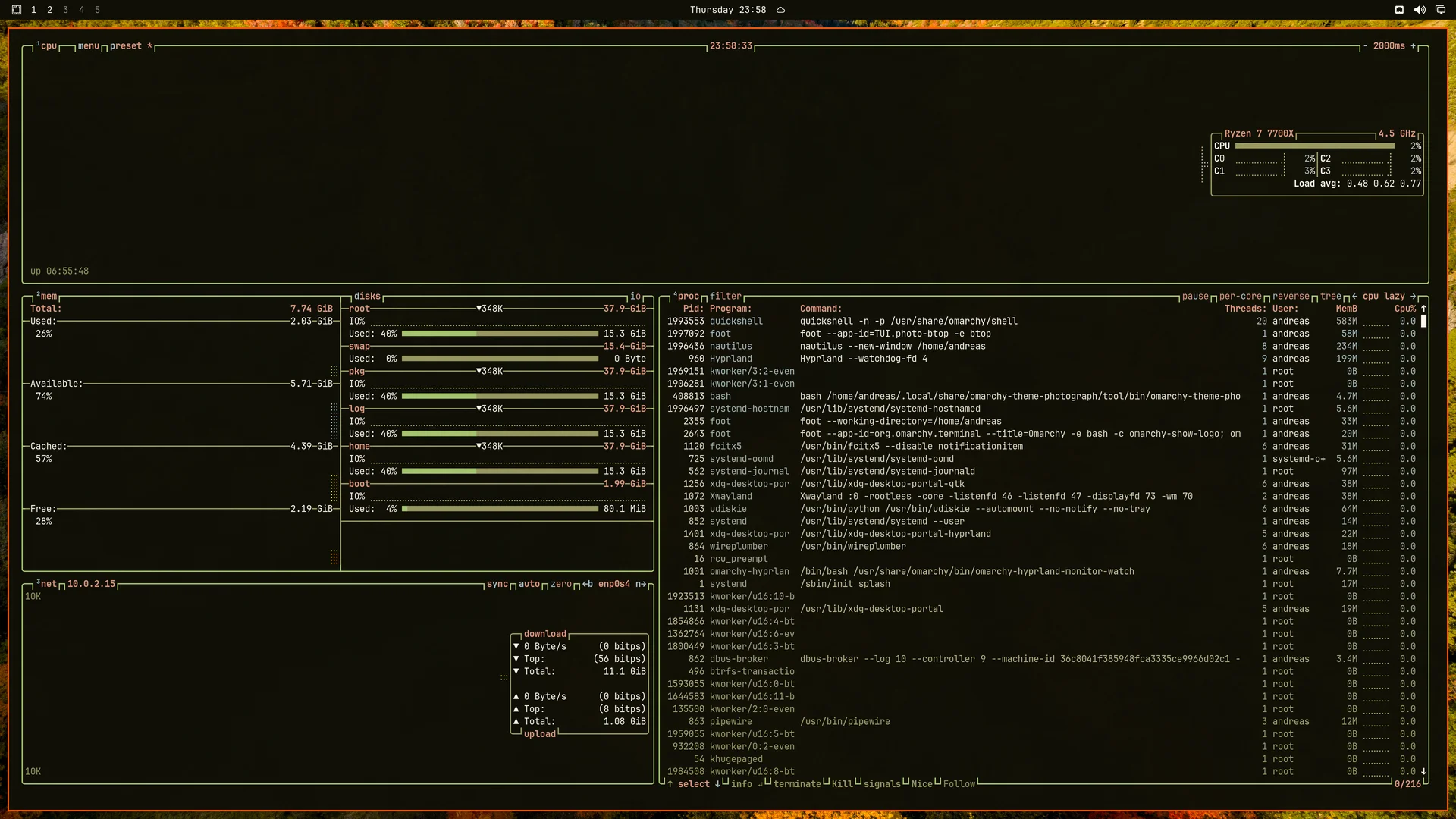The image size is (1456, 819).
Task: Toggle per-core CPU usage in proc box
Action: (x=1240, y=297)
